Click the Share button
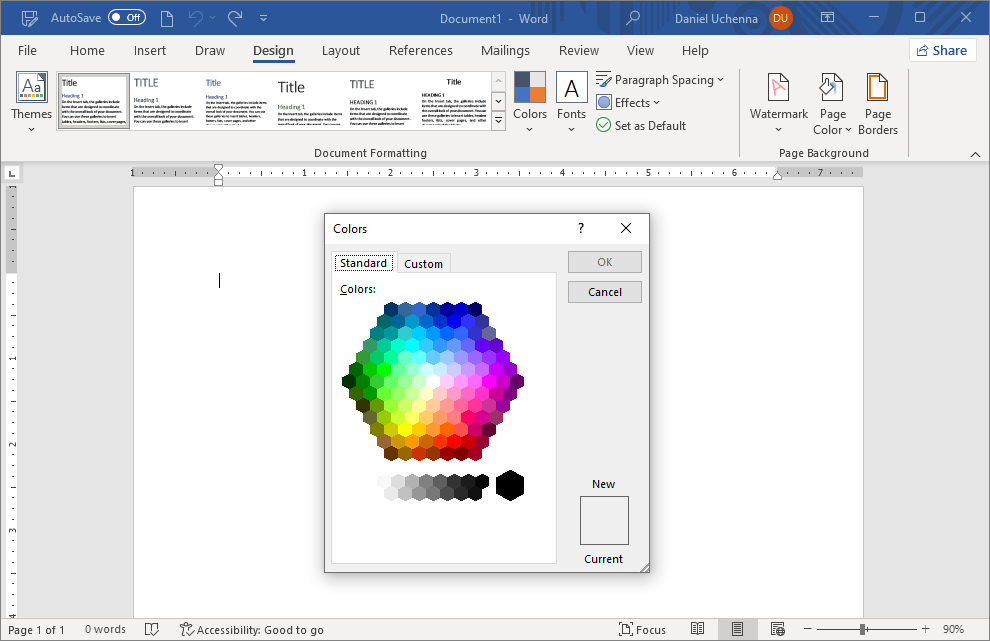This screenshot has height=641, width=990. point(942,50)
